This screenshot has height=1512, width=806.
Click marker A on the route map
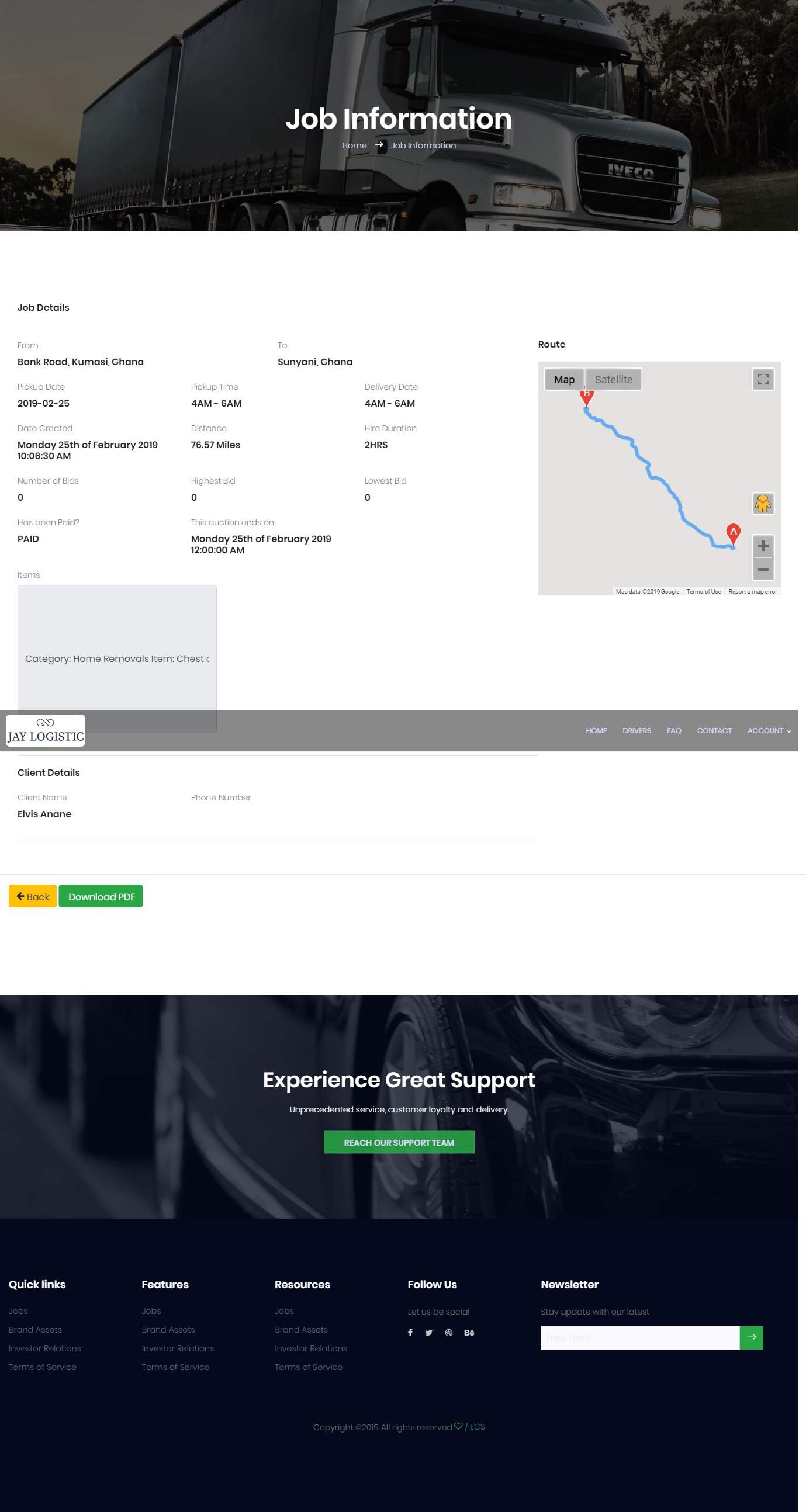[x=732, y=532]
